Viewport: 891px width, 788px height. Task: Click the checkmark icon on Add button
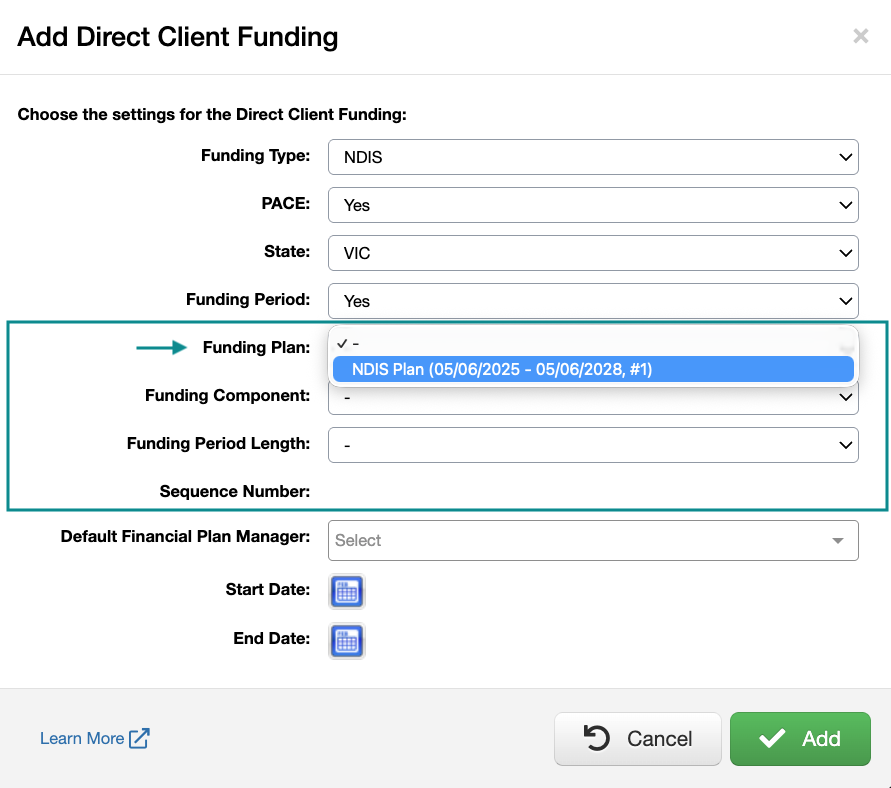(x=772, y=739)
